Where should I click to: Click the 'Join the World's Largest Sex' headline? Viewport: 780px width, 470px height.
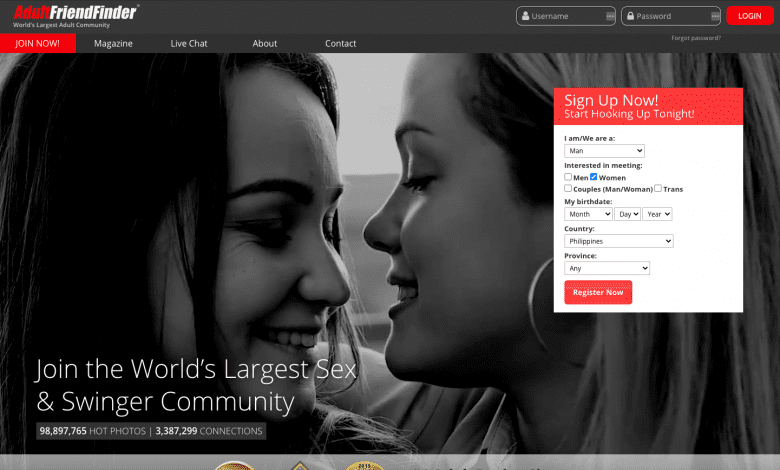pos(196,369)
